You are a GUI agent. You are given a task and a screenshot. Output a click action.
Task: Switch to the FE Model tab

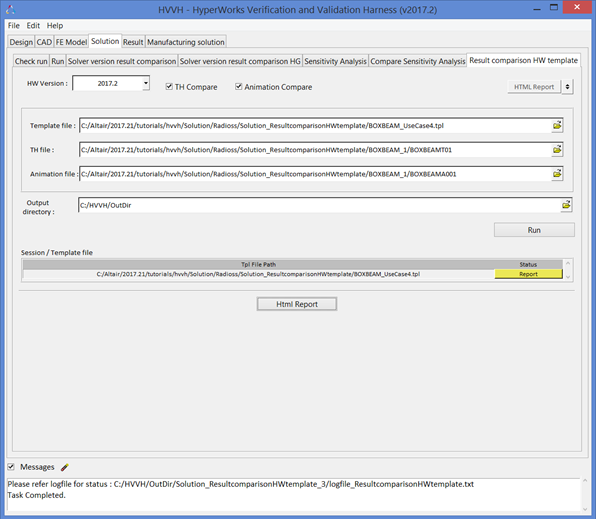(x=71, y=42)
